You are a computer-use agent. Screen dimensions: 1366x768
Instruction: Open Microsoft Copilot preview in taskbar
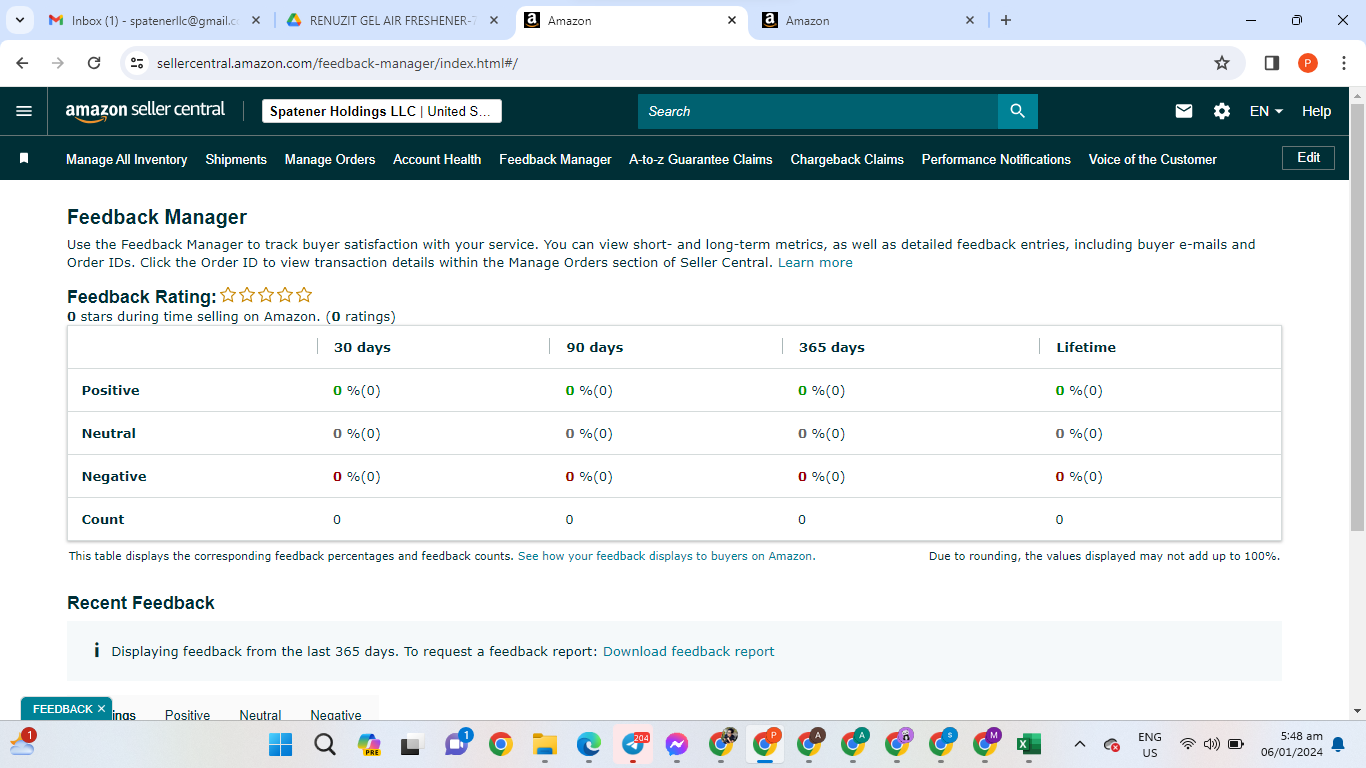(369, 744)
